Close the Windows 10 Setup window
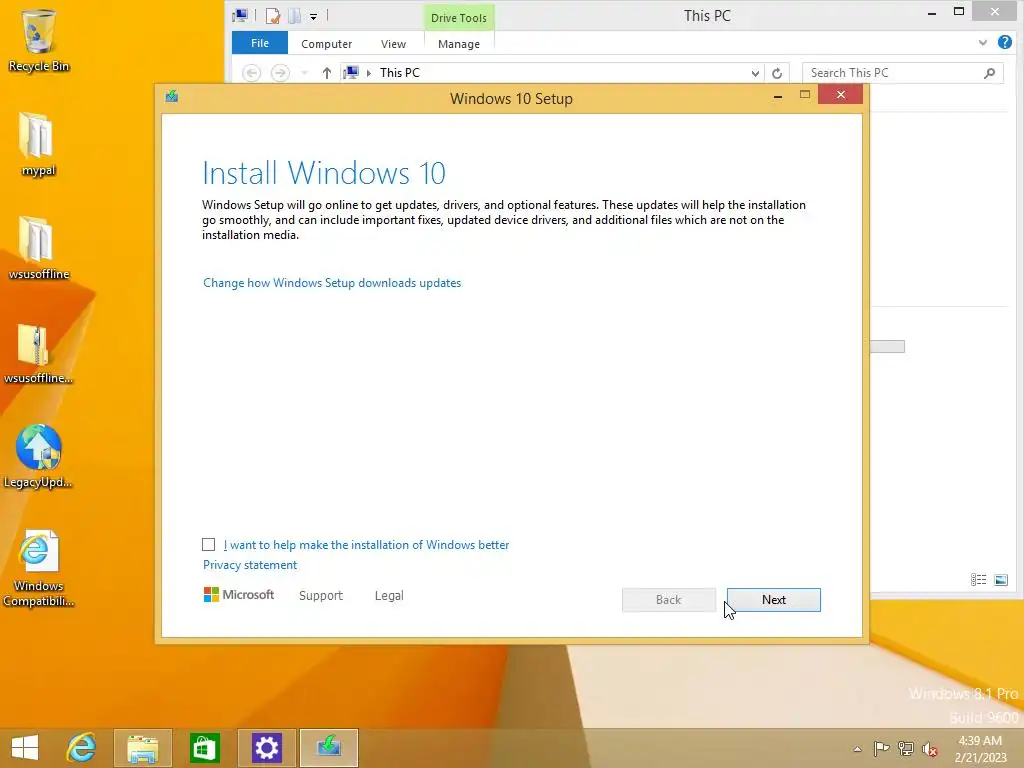Image resolution: width=1024 pixels, height=768 pixels. point(840,95)
